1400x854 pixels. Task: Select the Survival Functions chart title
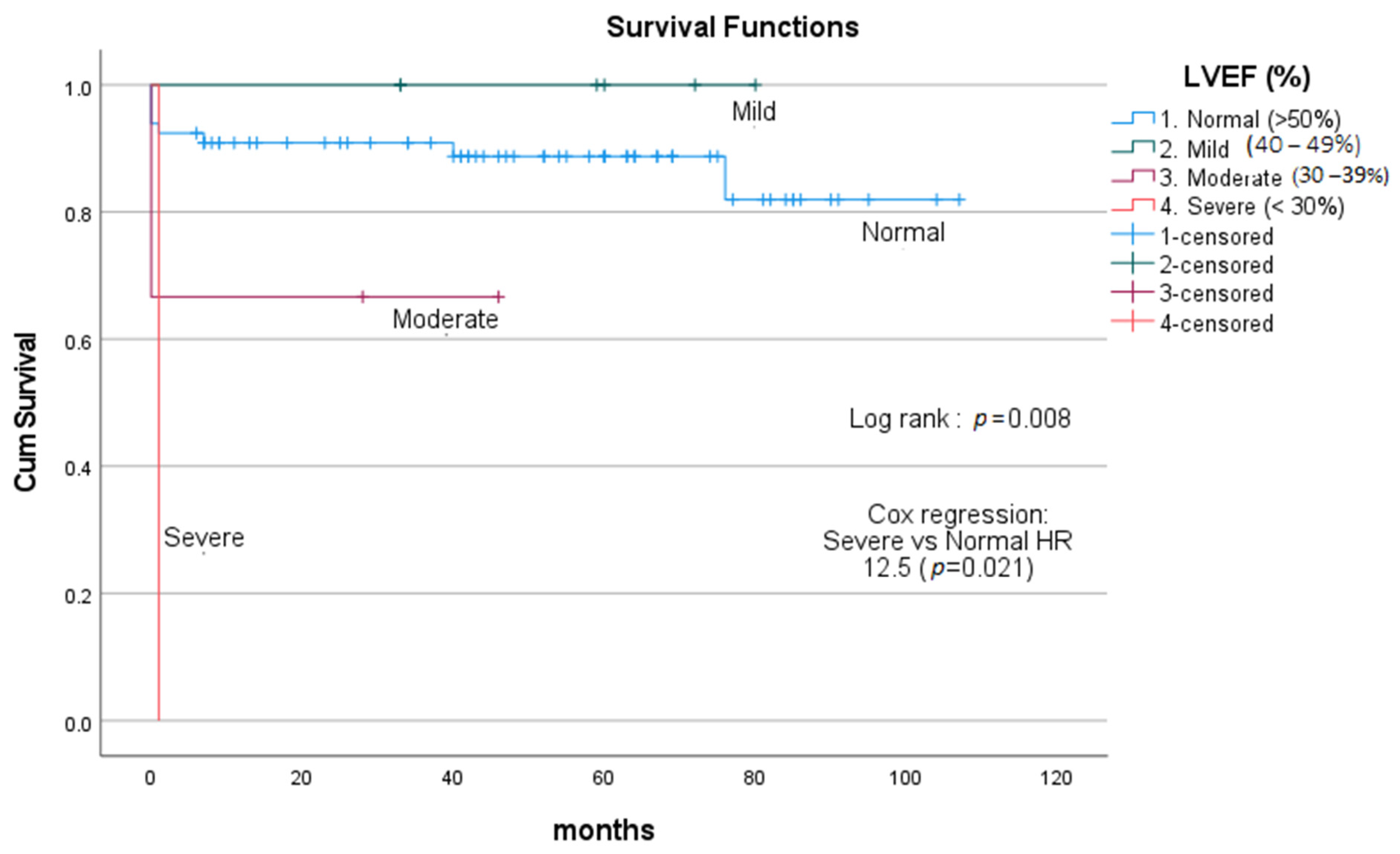click(x=733, y=27)
